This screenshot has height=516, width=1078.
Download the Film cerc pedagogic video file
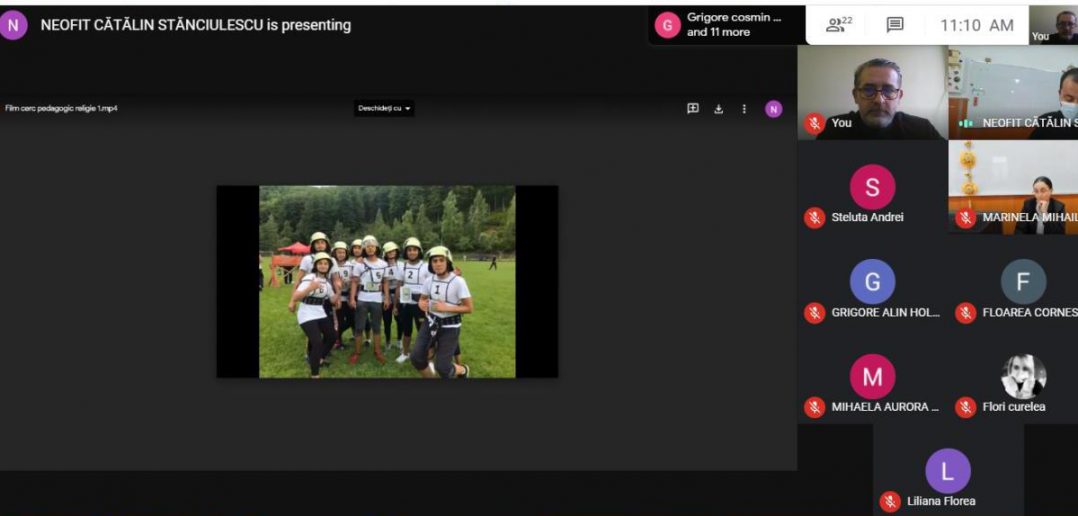718,109
